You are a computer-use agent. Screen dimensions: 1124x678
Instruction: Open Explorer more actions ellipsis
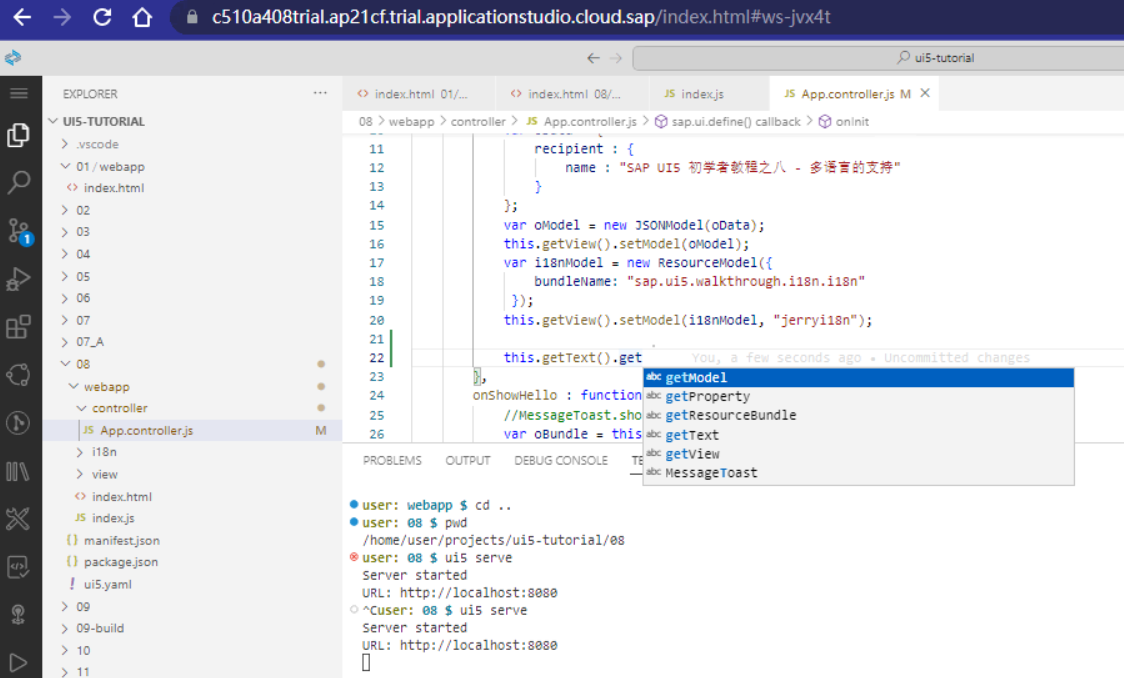[320, 93]
